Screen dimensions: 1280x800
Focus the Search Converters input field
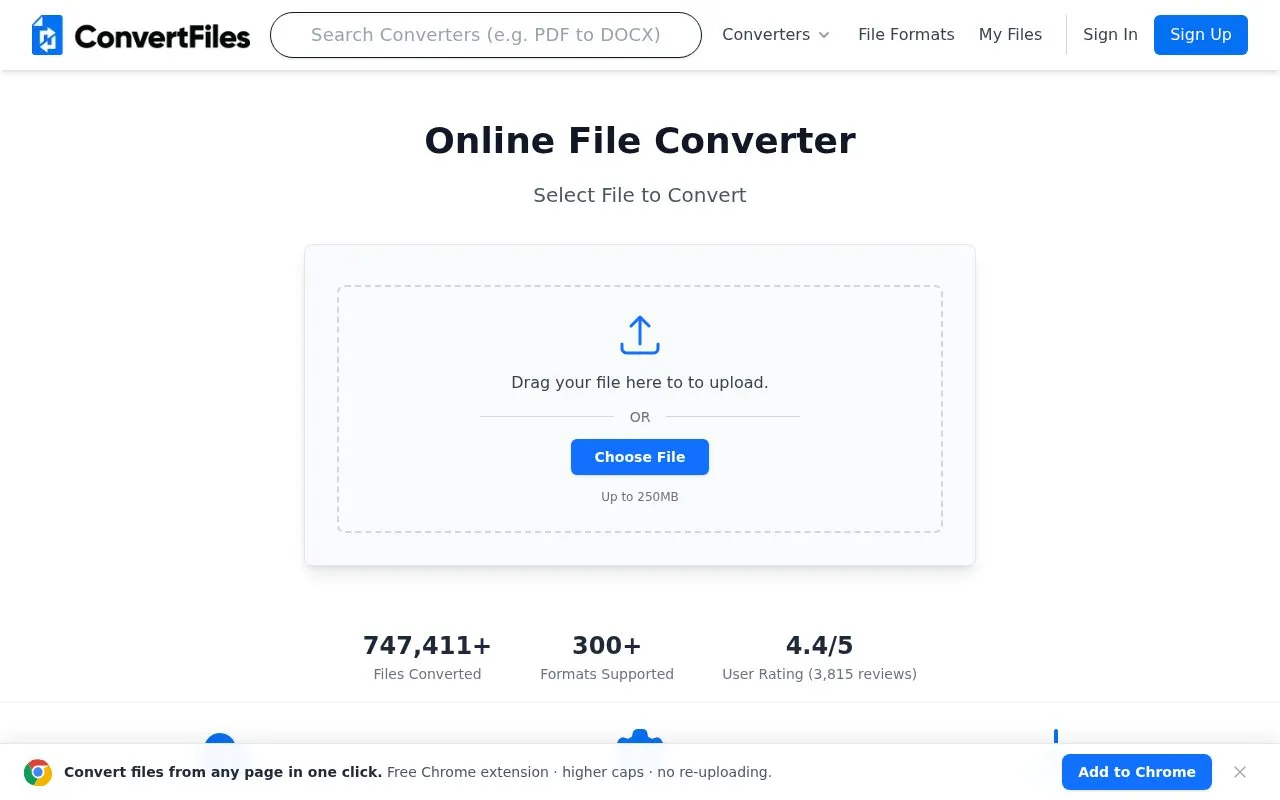coord(486,35)
